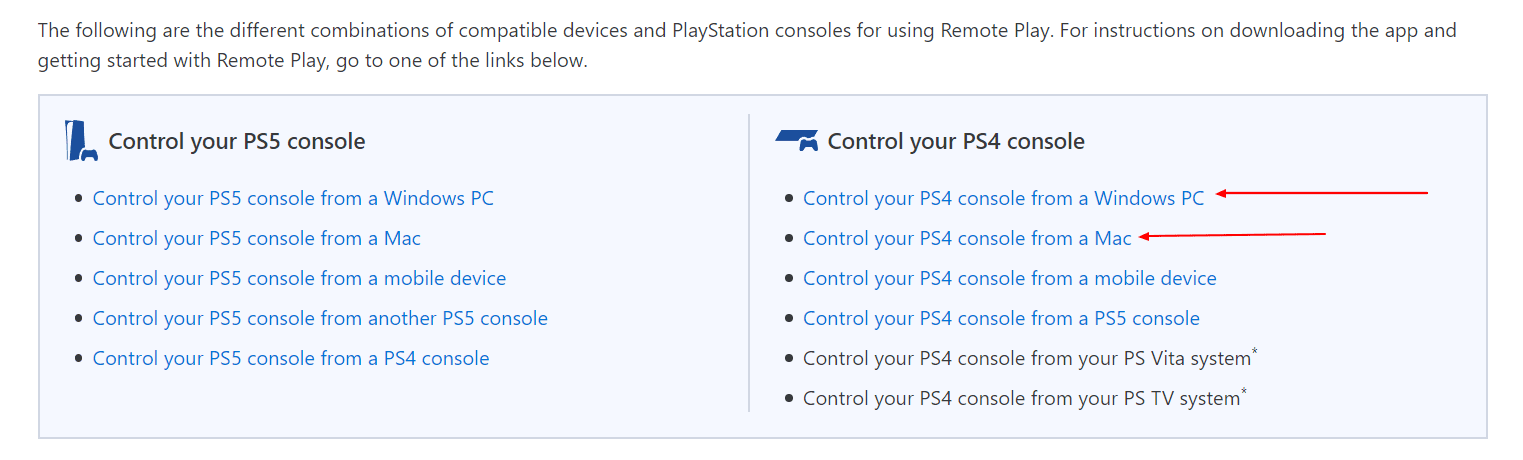Click the intro paragraph about Remote Play

coord(747,45)
